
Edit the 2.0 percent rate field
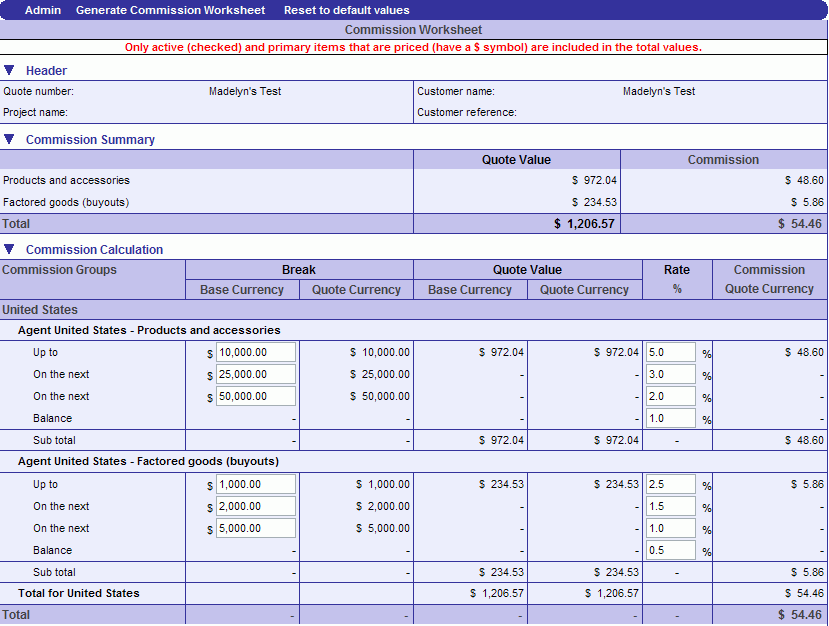[x=670, y=396]
